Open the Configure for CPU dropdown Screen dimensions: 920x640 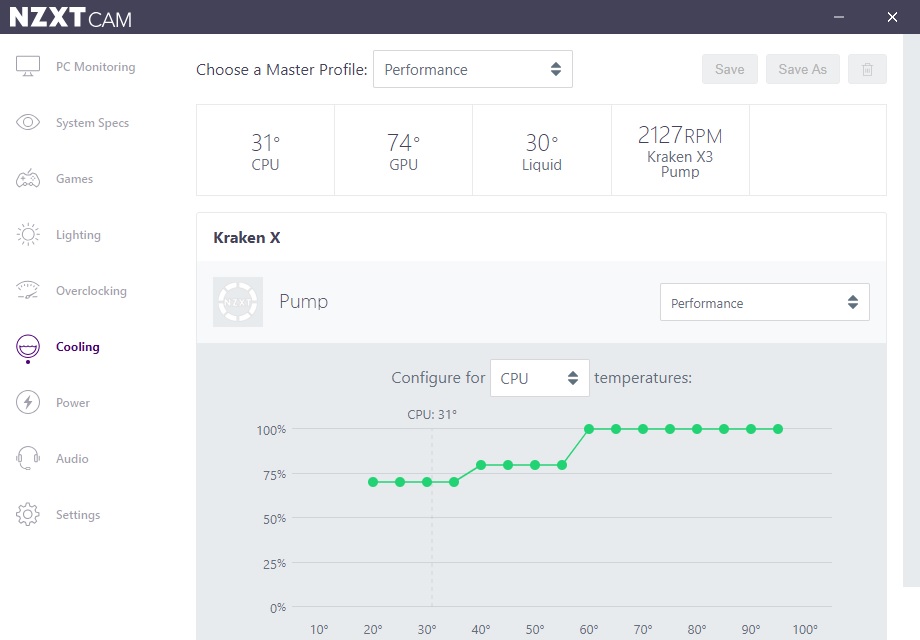540,378
